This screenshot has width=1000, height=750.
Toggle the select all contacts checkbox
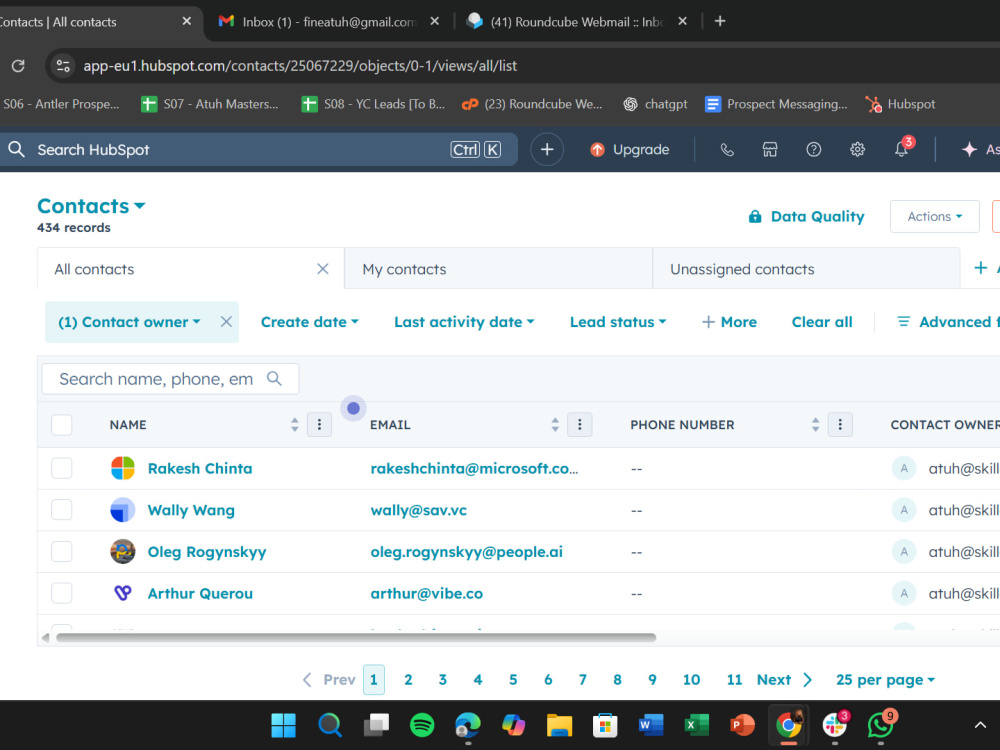pos(62,424)
